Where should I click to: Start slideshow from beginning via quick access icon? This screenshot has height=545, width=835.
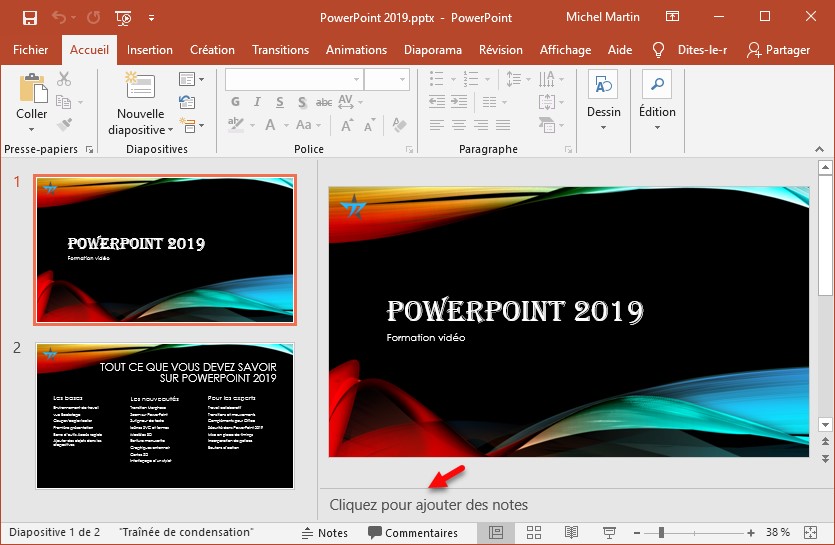click(x=123, y=17)
